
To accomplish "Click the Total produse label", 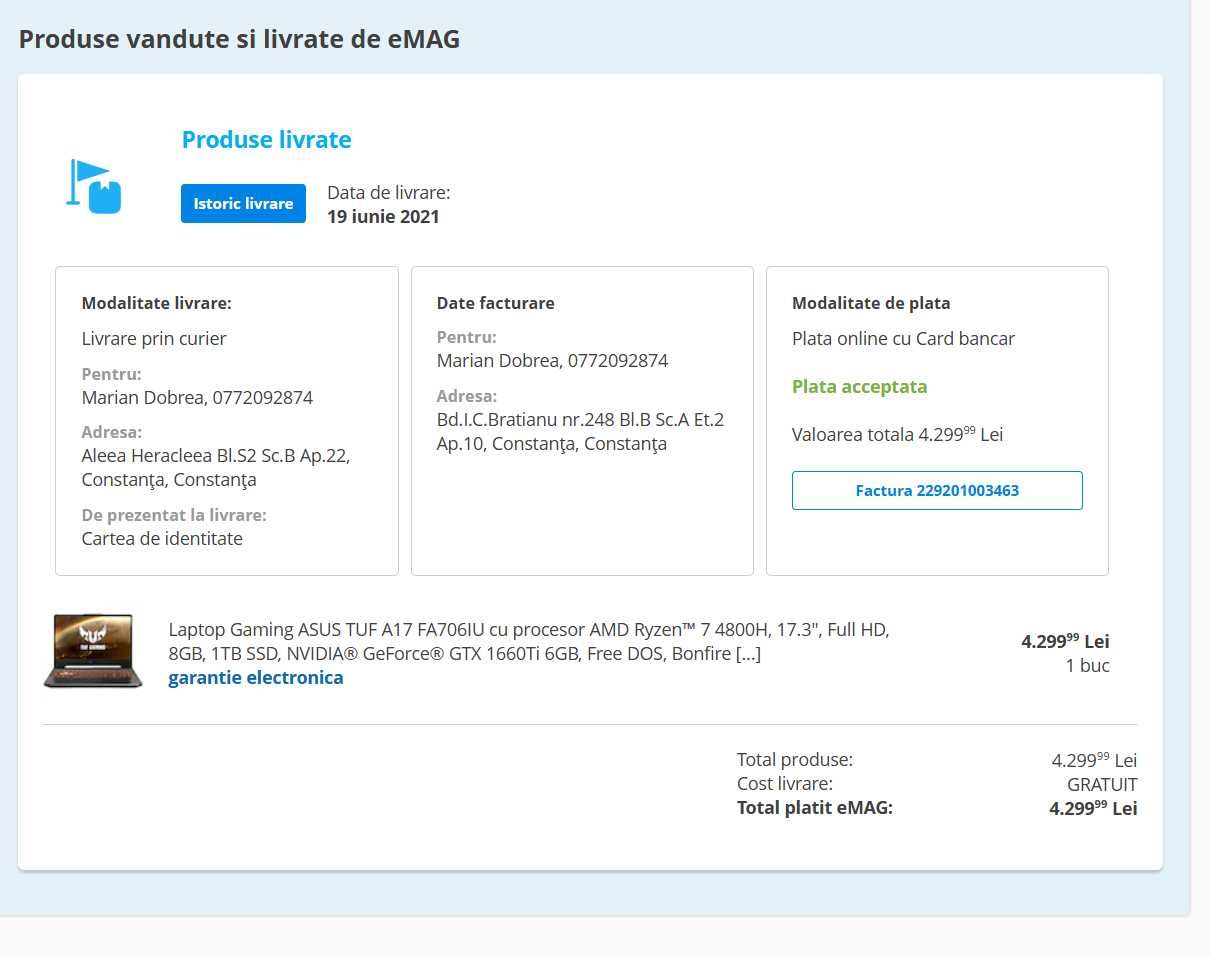I will tap(795, 760).
